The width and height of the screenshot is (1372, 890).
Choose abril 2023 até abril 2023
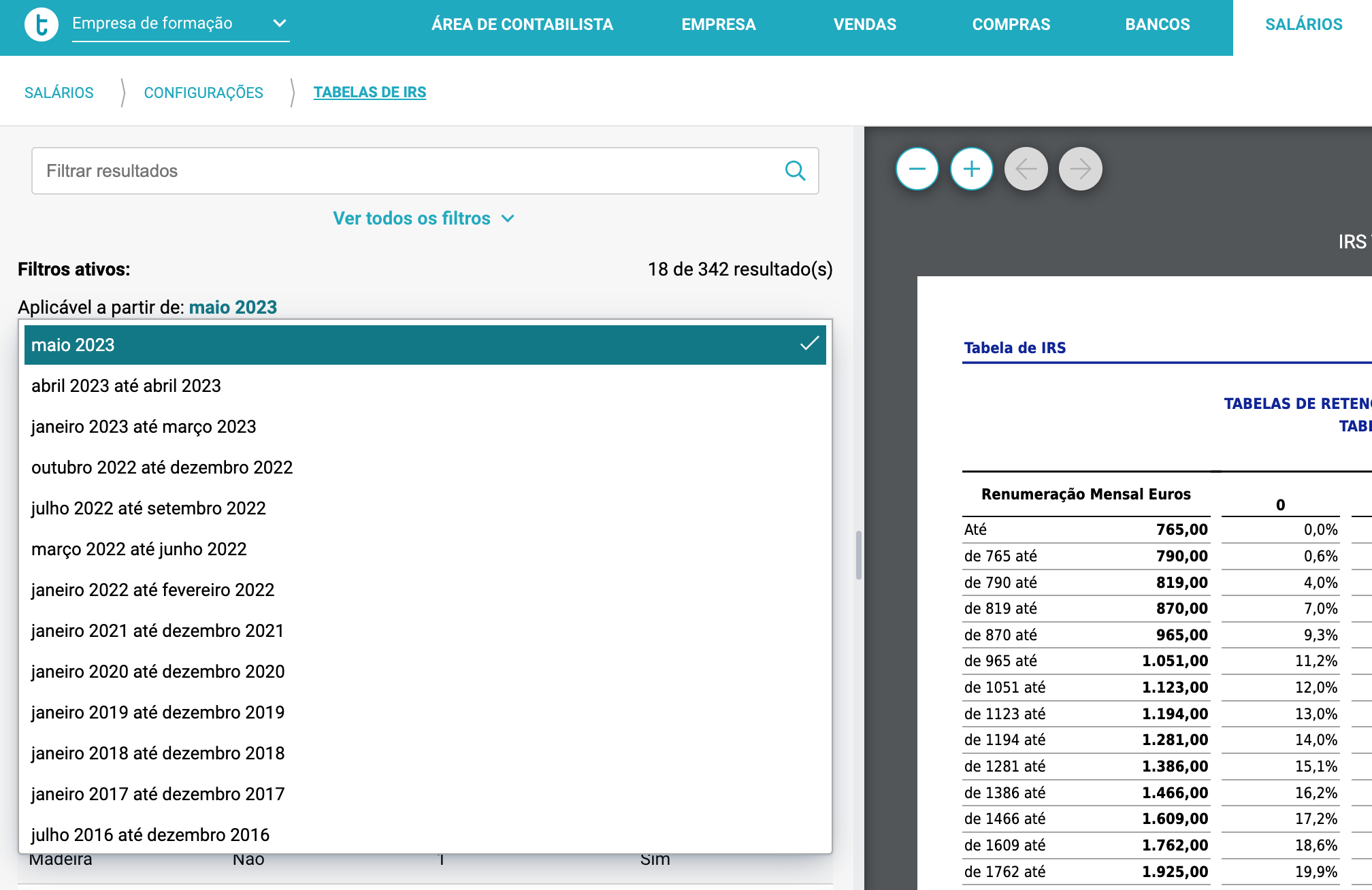425,386
